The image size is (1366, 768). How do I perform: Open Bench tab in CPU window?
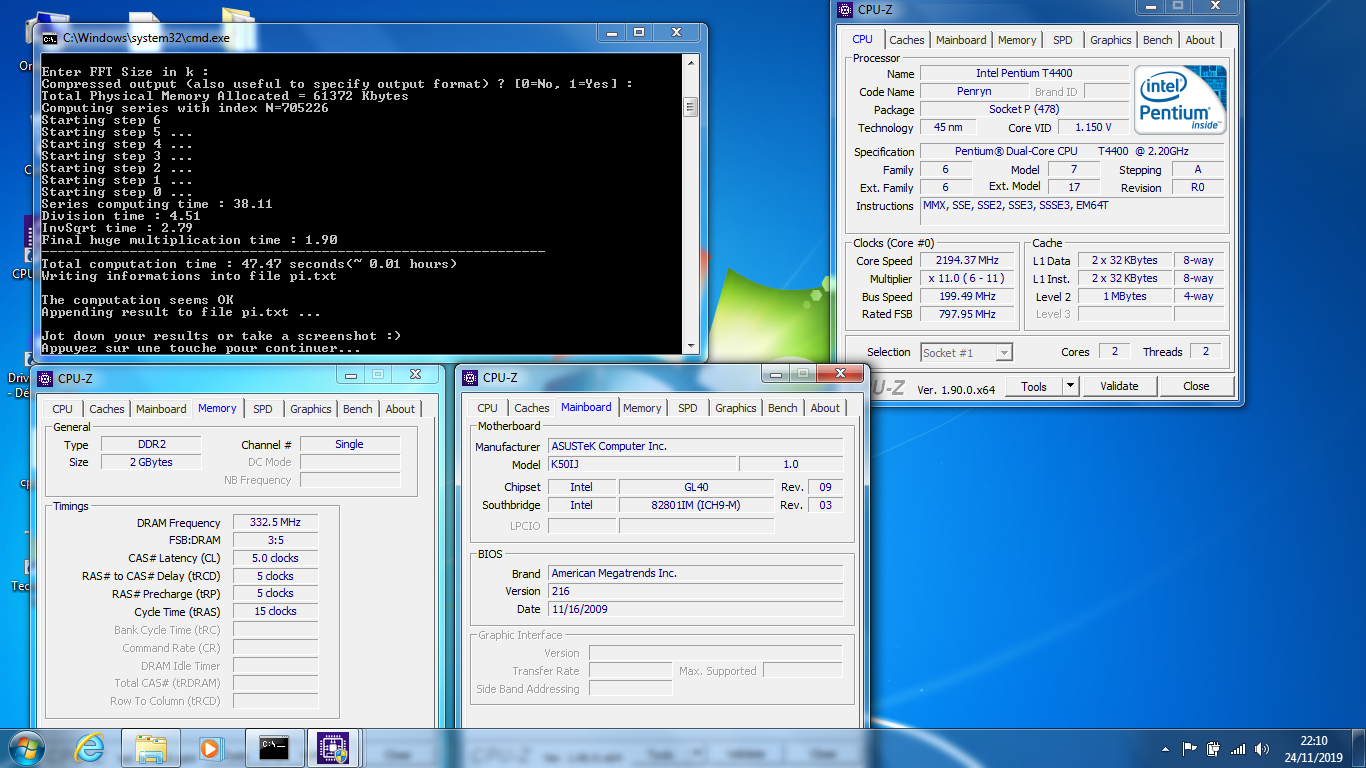[x=1158, y=40]
